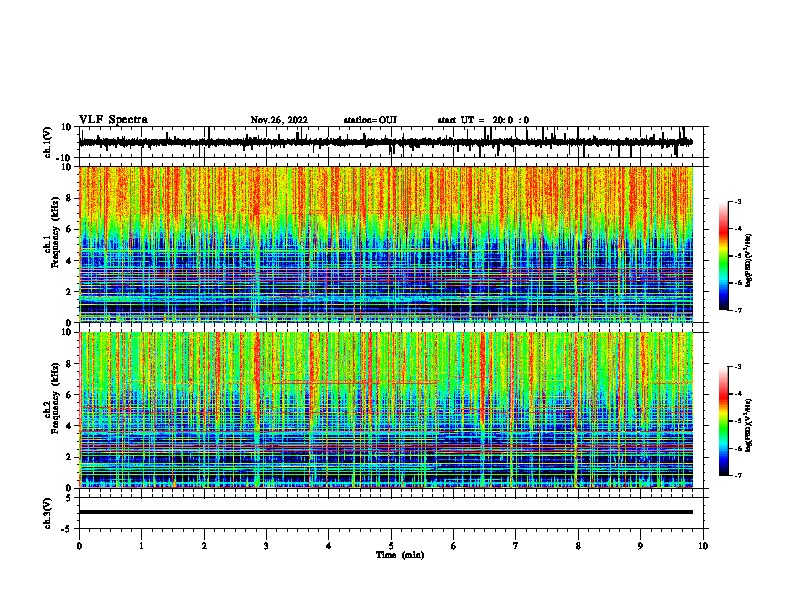Click the "Time (min)" x-axis label
Image resolution: width=792 pixels, height=612 pixels.
click(400, 555)
